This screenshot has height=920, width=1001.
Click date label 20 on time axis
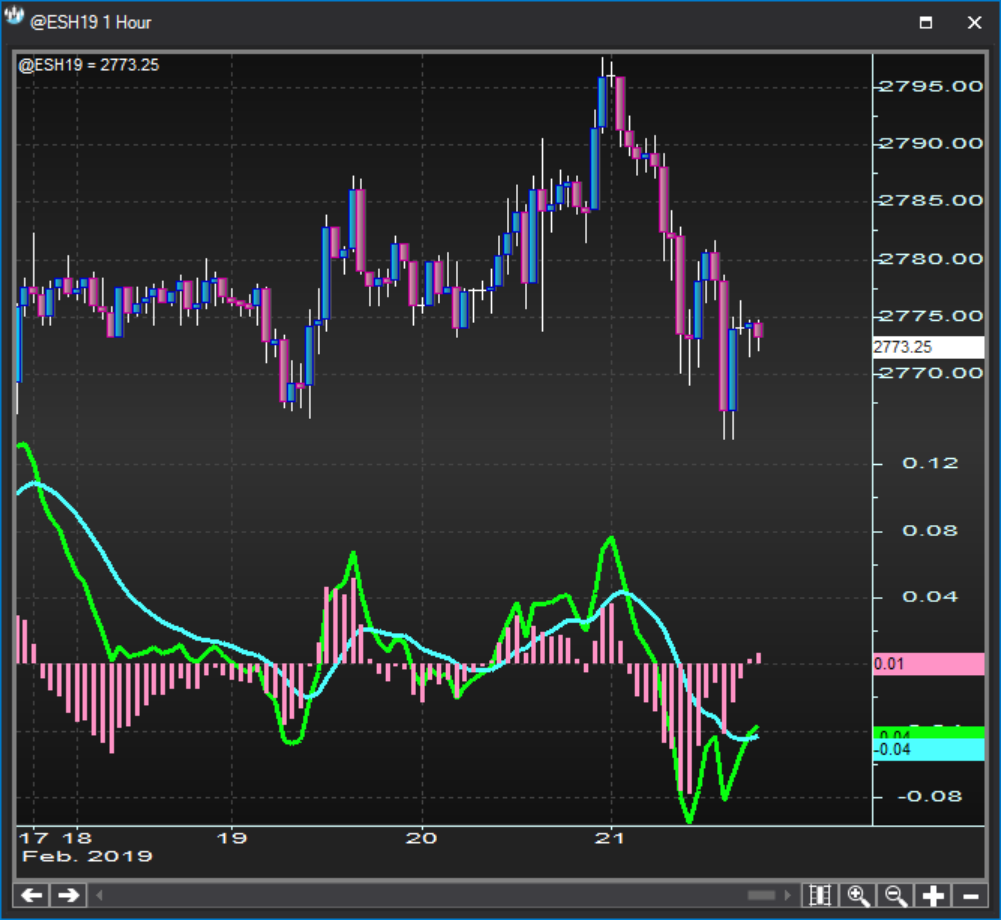421,838
